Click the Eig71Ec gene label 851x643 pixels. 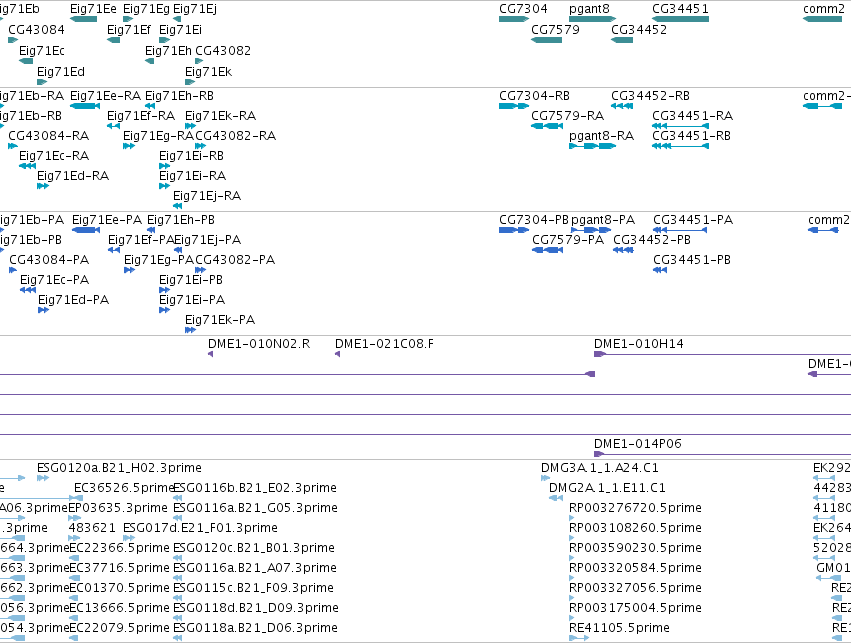(x=42, y=50)
